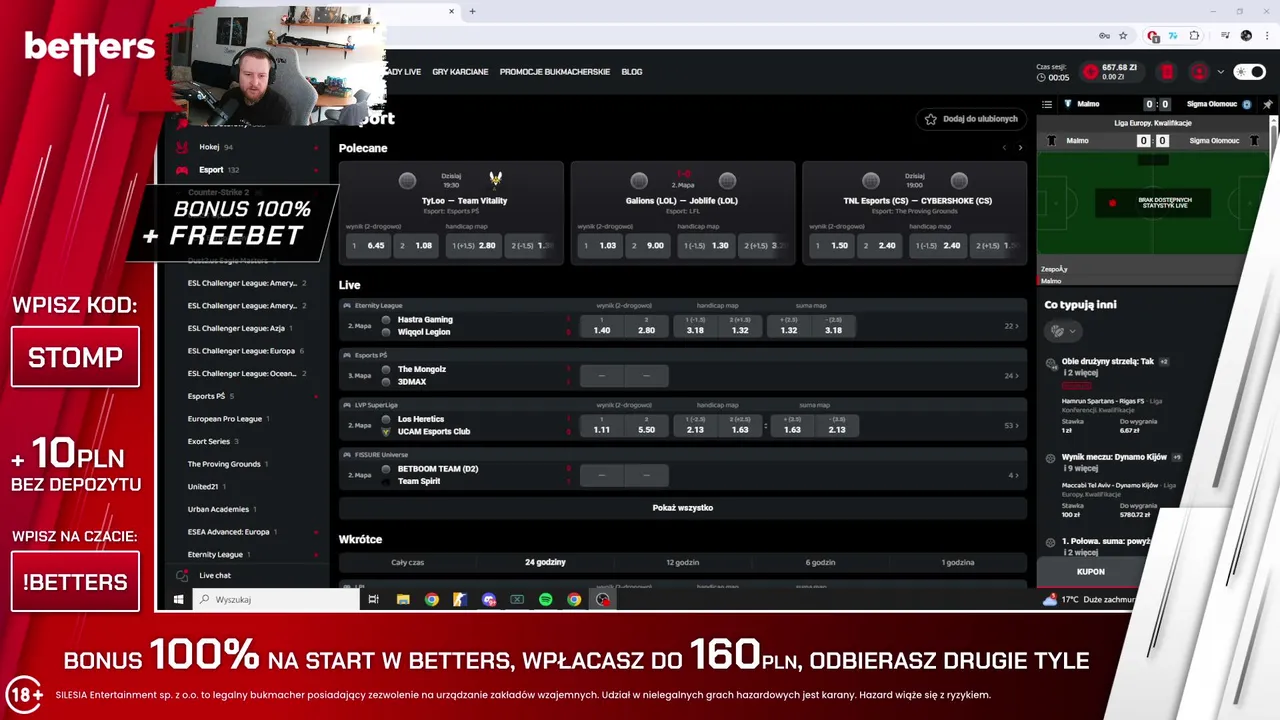Select 24 godziny time filter tab
1280x720 pixels.
[x=545, y=562]
